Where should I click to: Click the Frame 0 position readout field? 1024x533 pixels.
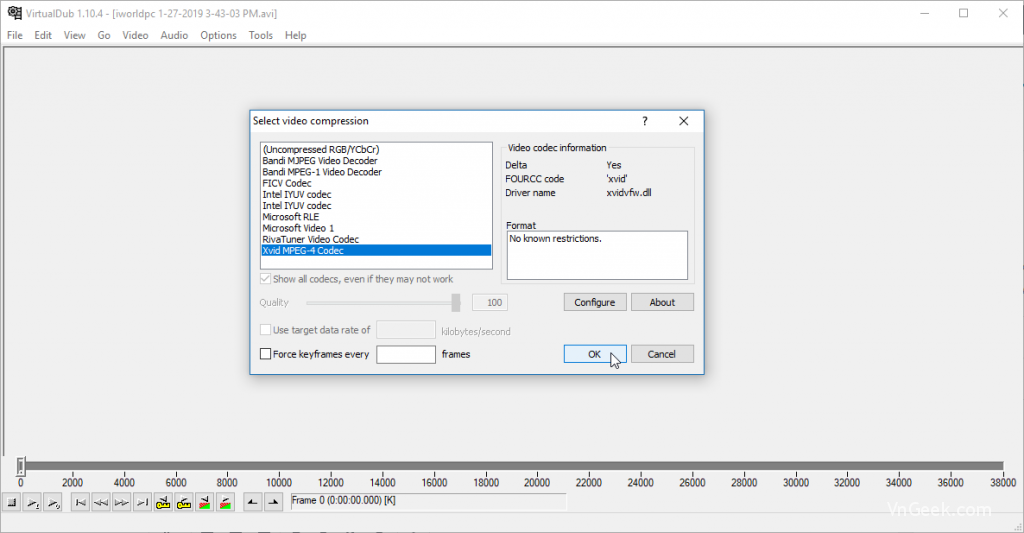click(428, 502)
